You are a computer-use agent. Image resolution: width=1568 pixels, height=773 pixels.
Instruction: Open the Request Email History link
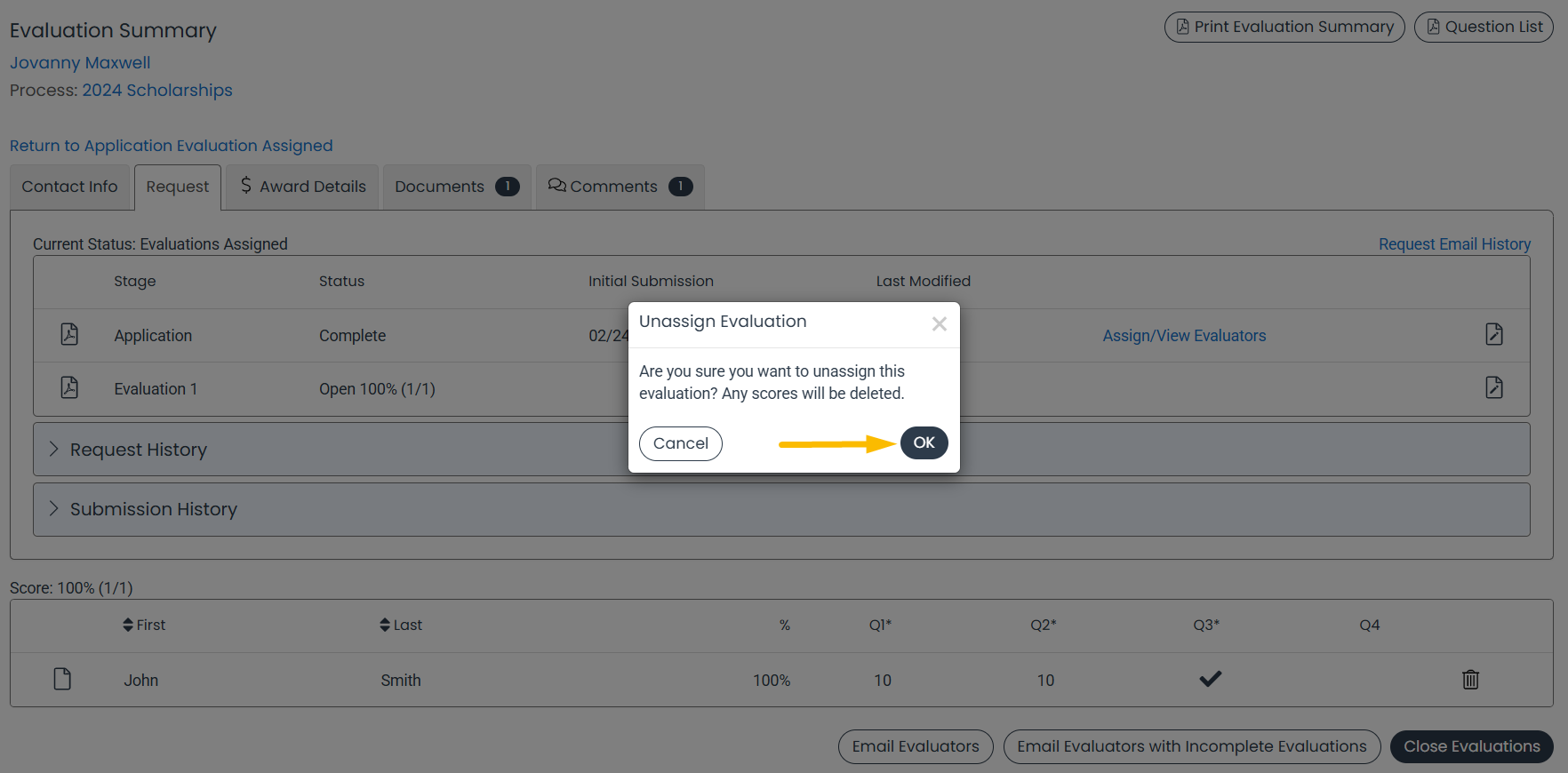click(x=1454, y=244)
